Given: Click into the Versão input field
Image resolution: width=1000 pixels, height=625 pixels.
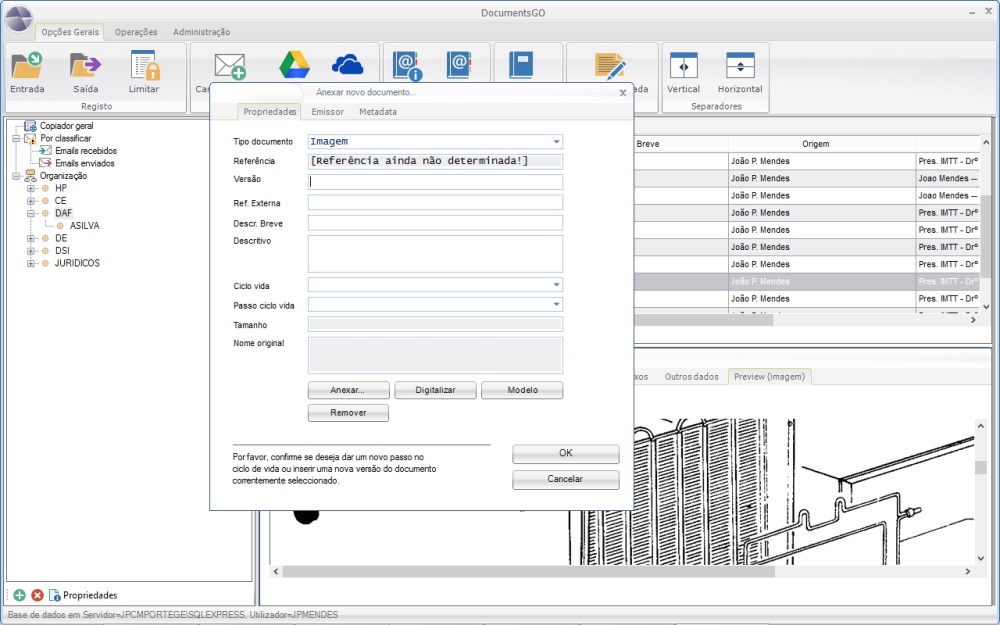Looking at the screenshot, I should click(x=435, y=182).
